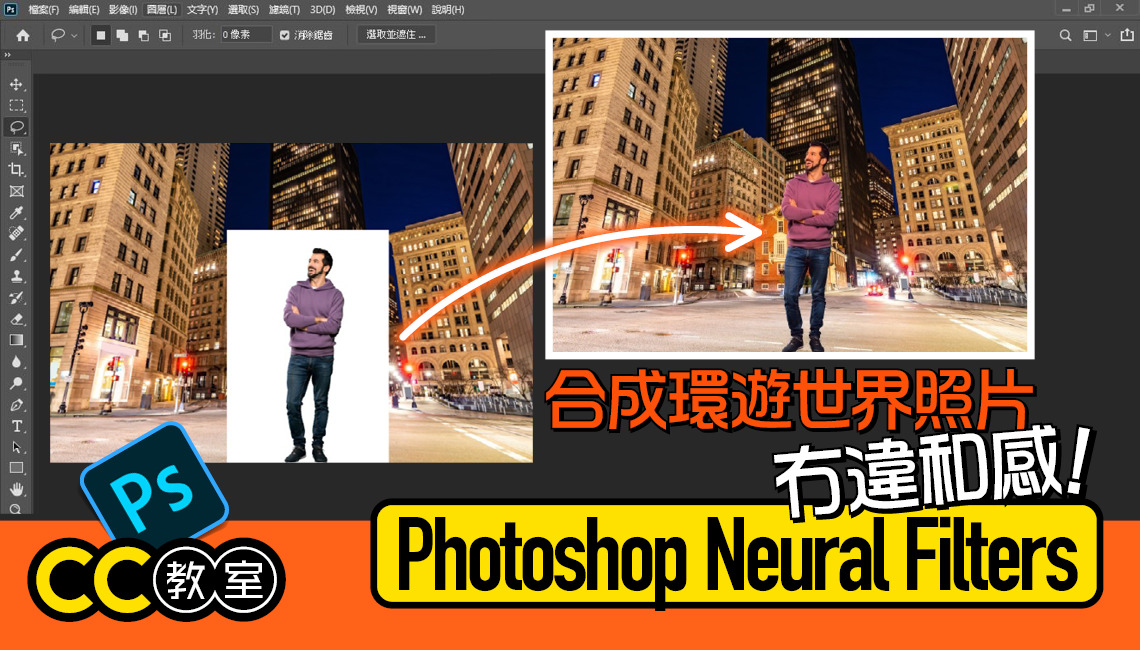Open the 檢視(V) menu
The height and width of the screenshot is (650, 1140).
click(x=361, y=9)
